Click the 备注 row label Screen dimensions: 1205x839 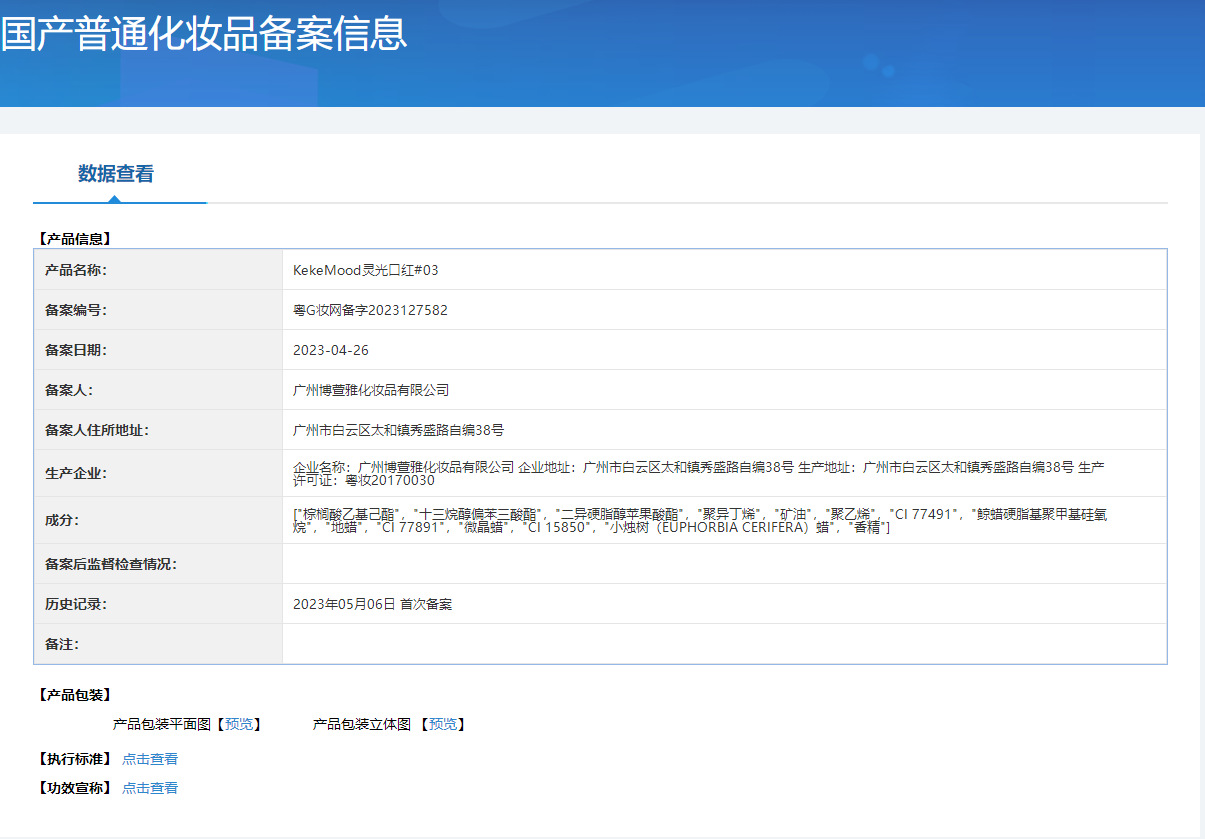coord(62,644)
